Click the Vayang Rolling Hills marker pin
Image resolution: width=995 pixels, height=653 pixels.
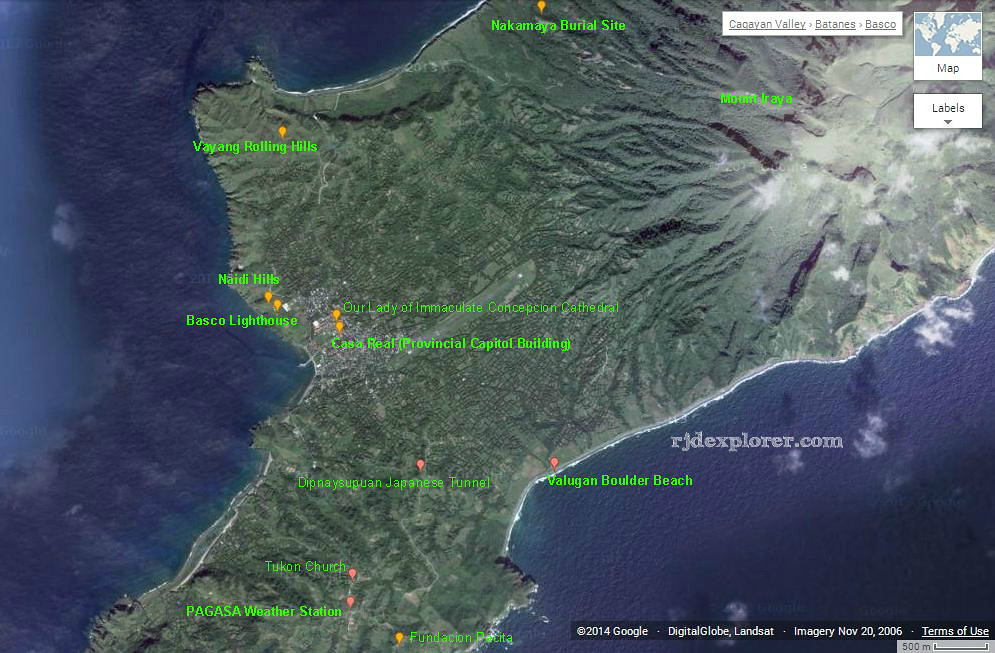pyautogui.click(x=282, y=131)
